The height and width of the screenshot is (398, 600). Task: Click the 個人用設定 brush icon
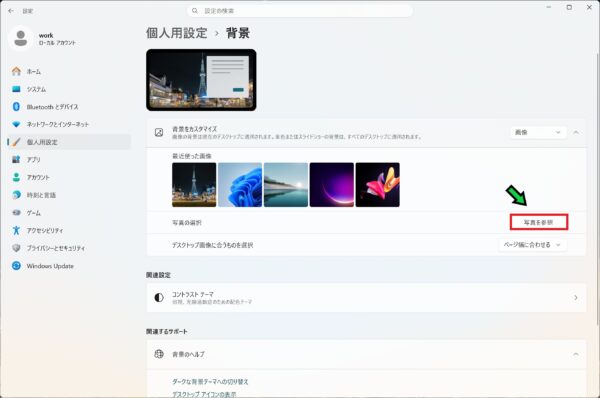coord(16,142)
